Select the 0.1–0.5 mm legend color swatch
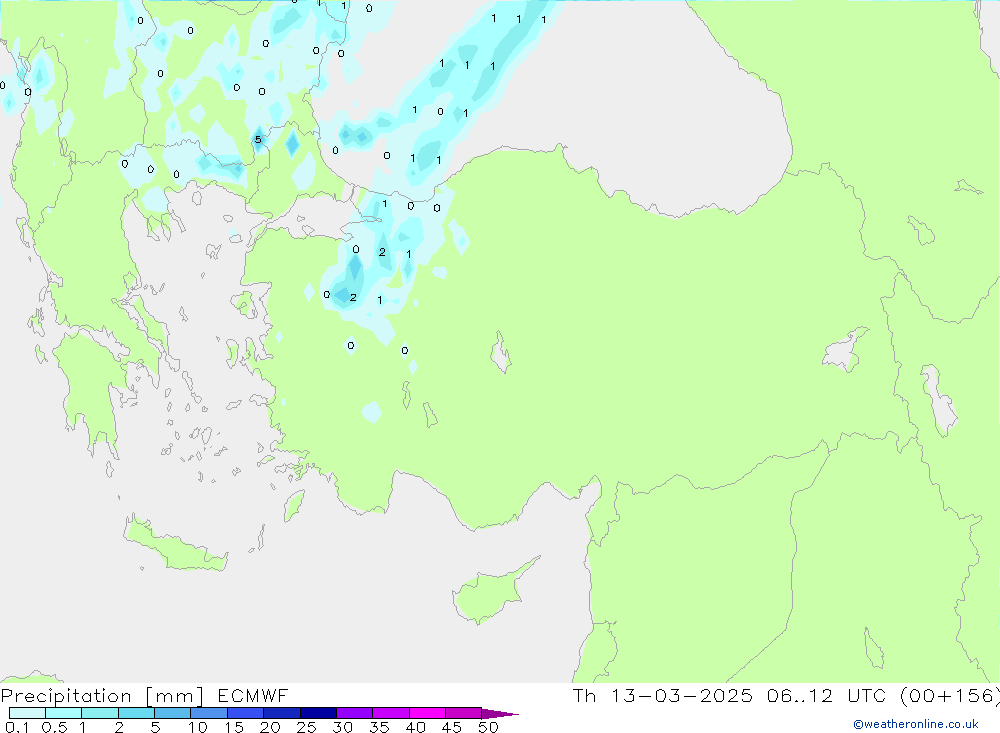The height and width of the screenshot is (733, 1000). (x=27, y=713)
